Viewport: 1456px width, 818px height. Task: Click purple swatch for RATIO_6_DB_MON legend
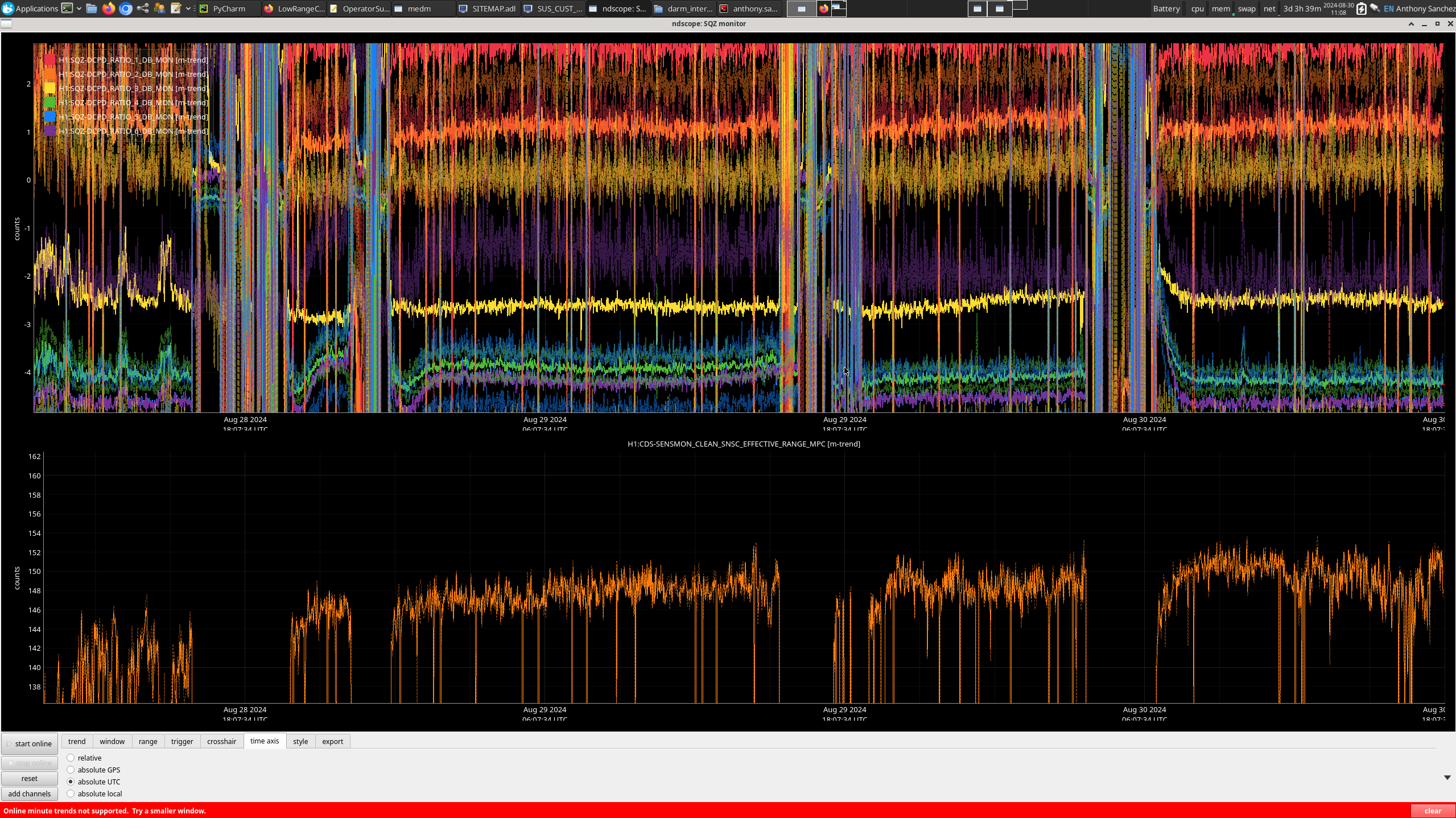click(50, 131)
